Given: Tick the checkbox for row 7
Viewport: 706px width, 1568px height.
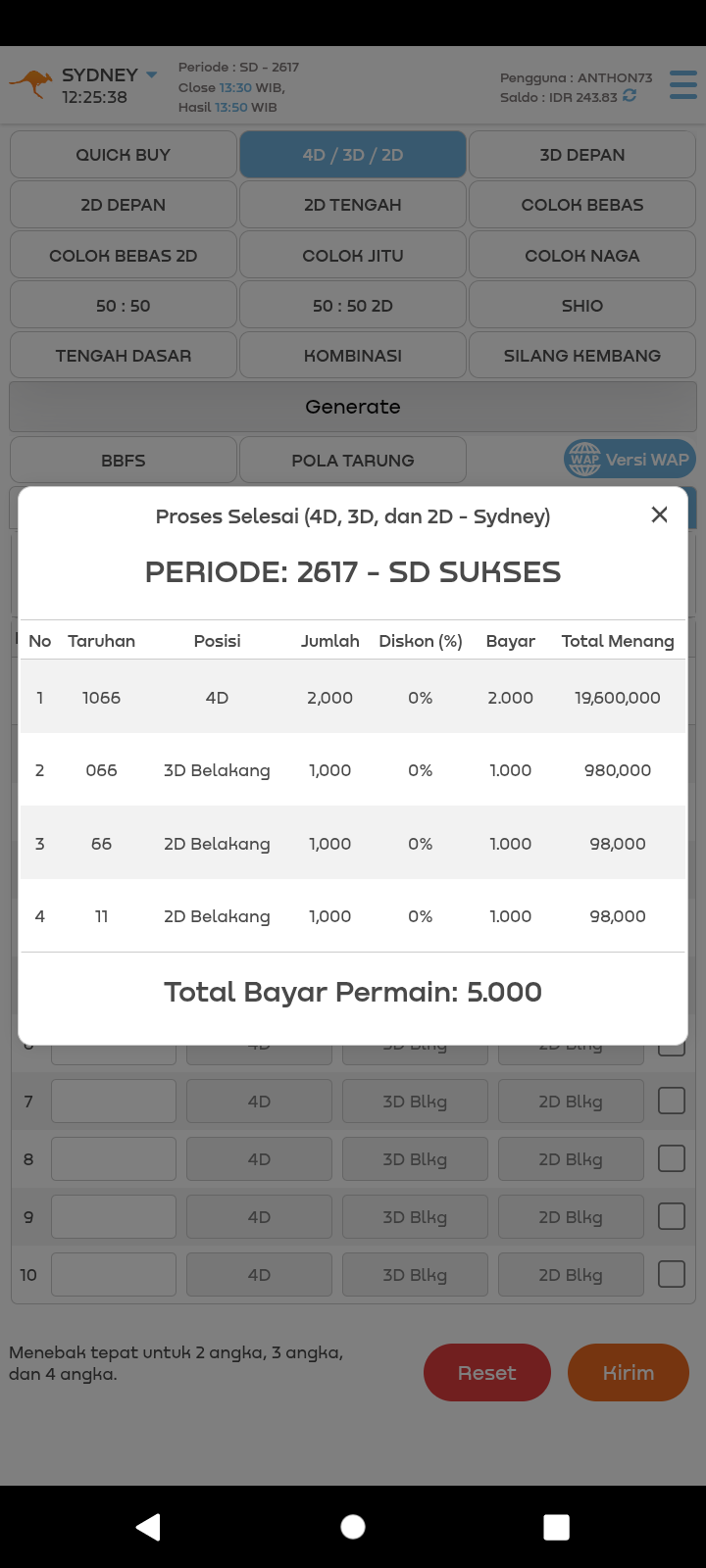Looking at the screenshot, I should point(672,1102).
